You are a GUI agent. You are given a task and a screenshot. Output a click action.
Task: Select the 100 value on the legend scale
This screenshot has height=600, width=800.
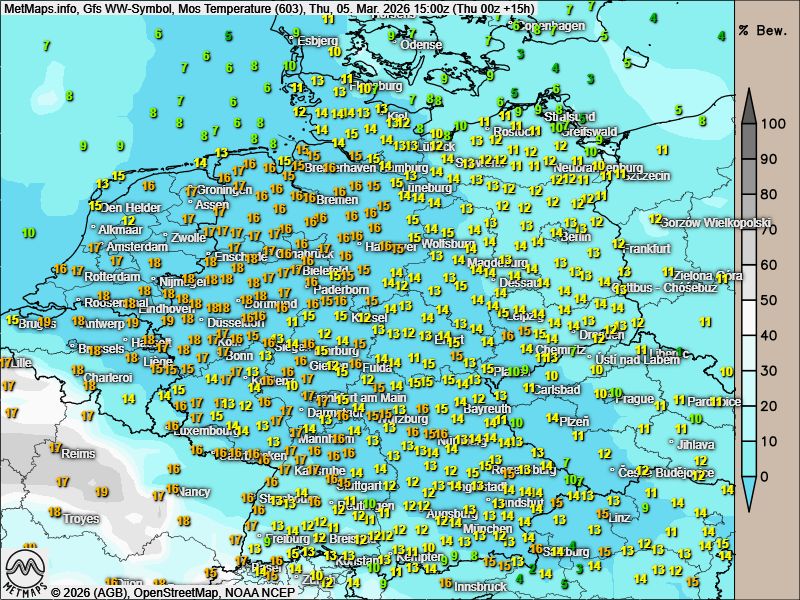[x=770, y=125]
